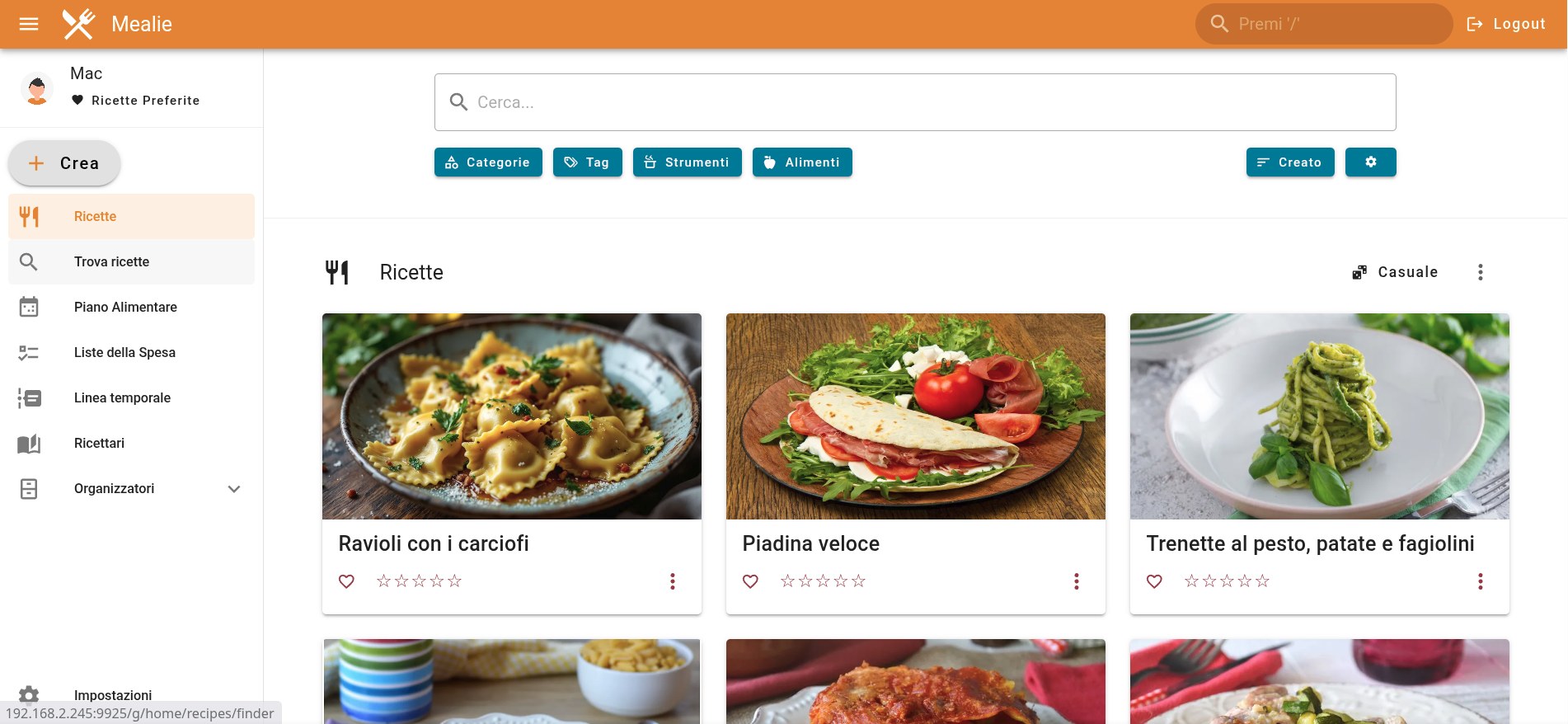Open Liste della Spesa
This screenshot has height=724, width=1568.
[124, 352]
